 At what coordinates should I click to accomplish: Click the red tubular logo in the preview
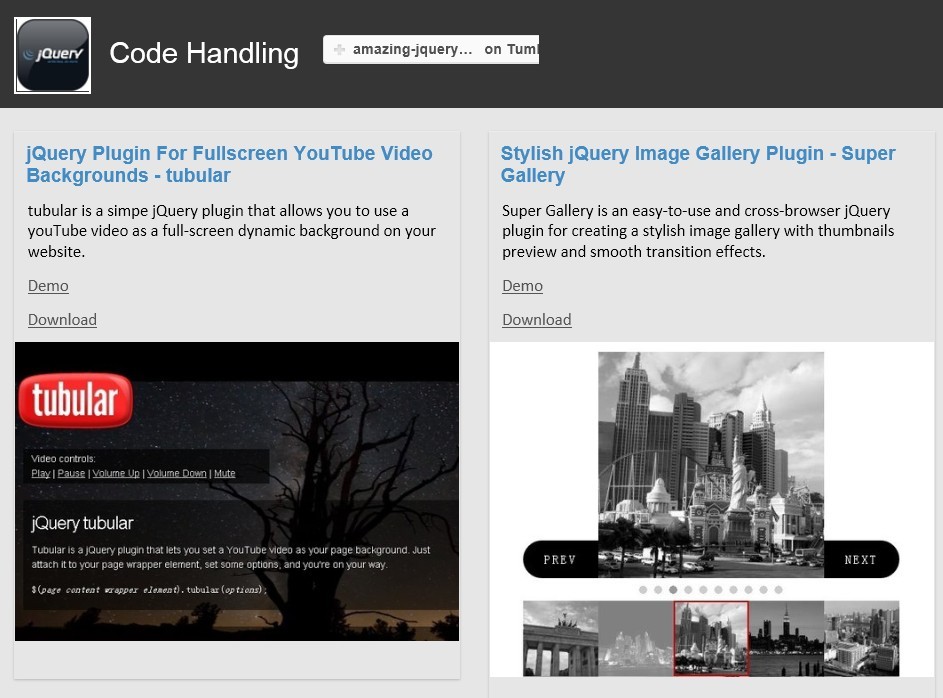pos(76,400)
